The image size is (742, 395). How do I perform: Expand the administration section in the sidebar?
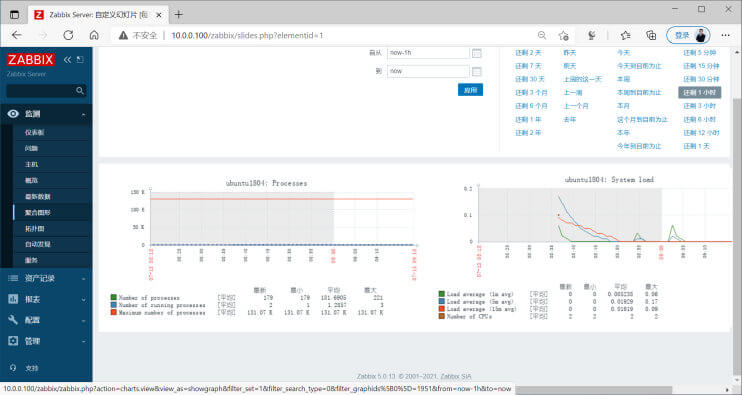[46, 341]
